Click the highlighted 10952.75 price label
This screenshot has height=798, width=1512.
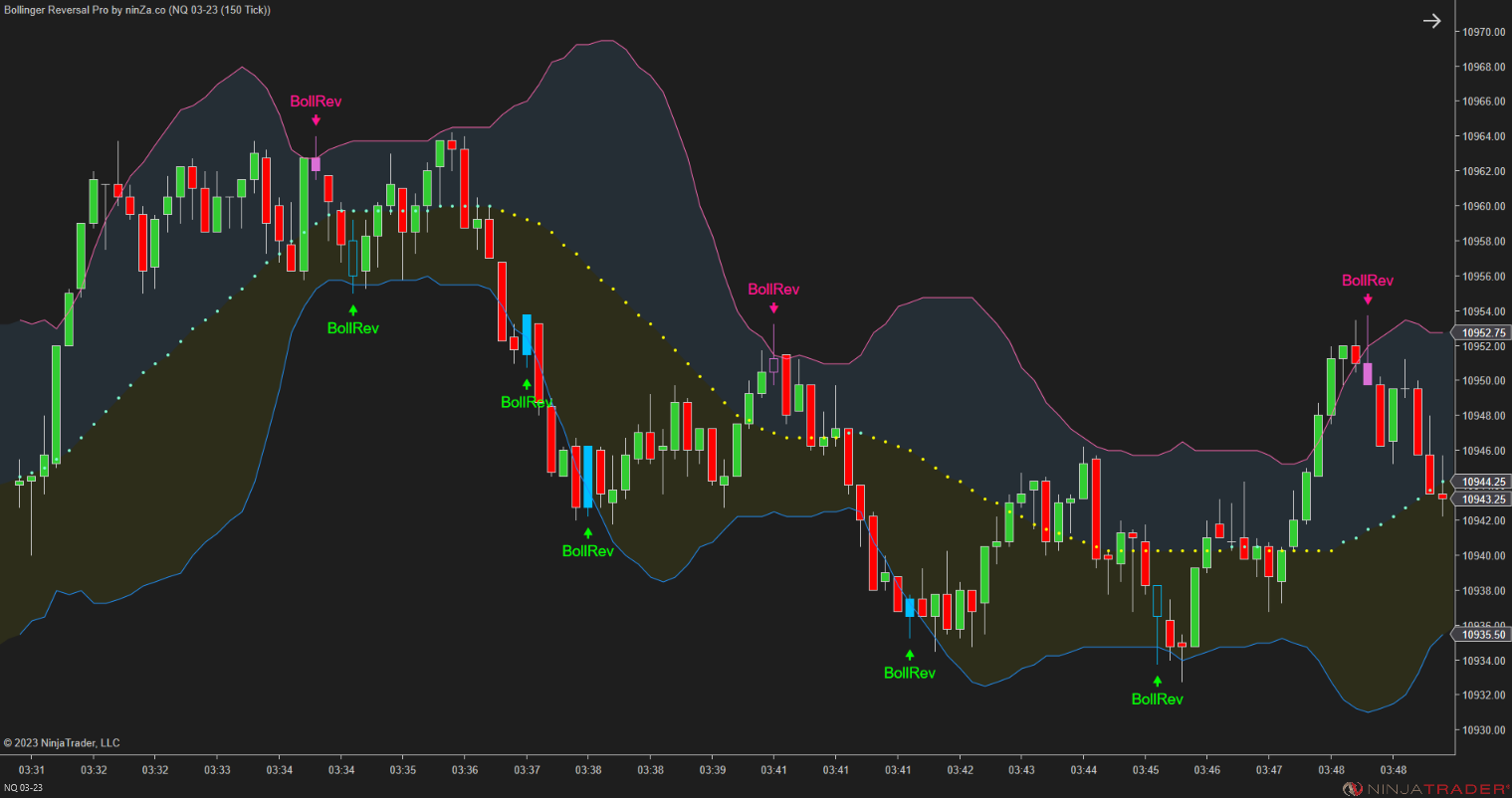pos(1482,332)
